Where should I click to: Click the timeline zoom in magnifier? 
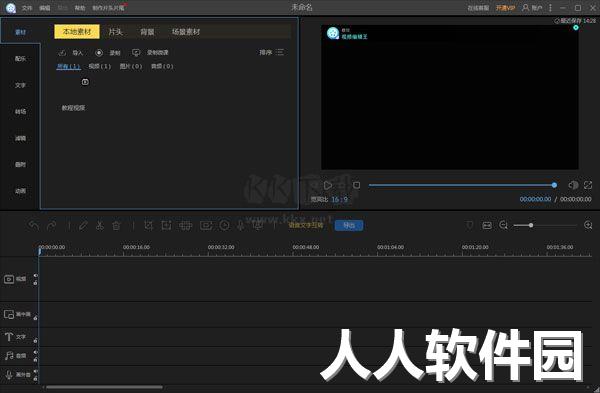click(589, 225)
